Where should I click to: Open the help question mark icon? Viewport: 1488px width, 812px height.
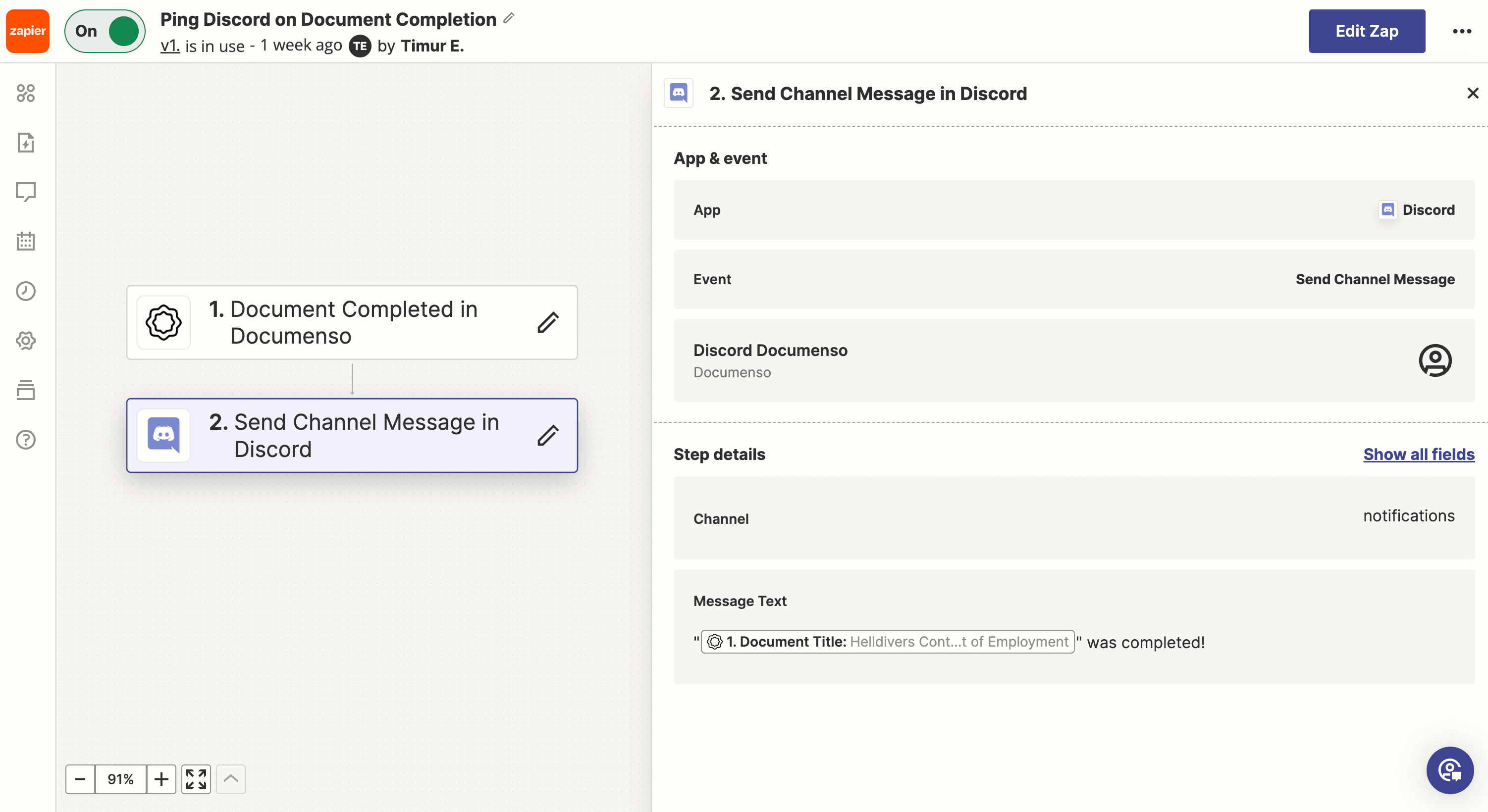click(26, 440)
